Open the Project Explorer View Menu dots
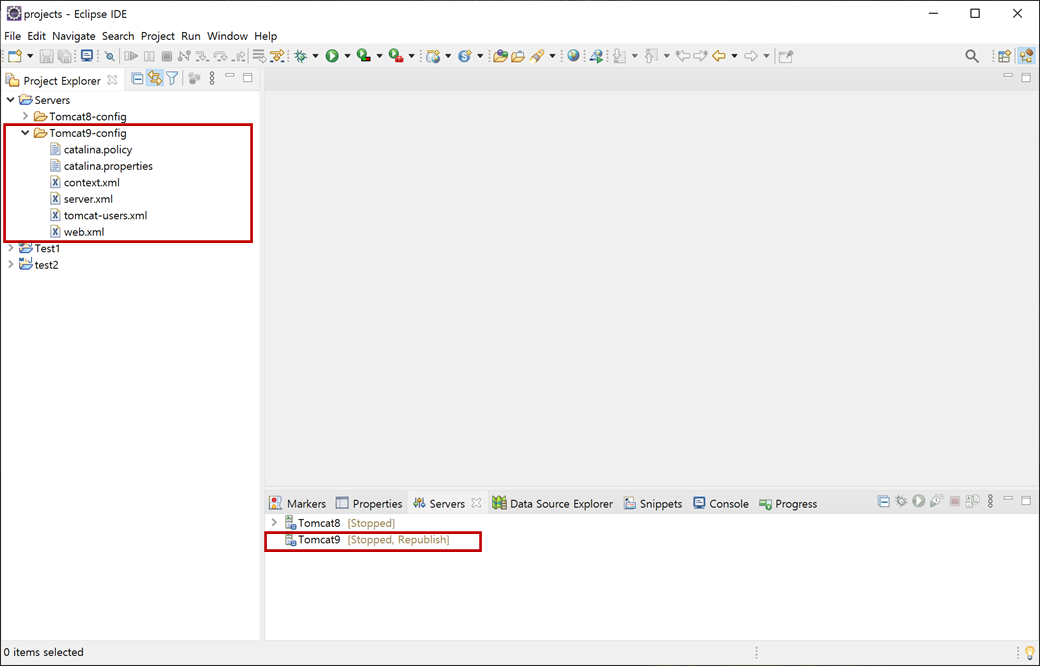 [x=212, y=78]
